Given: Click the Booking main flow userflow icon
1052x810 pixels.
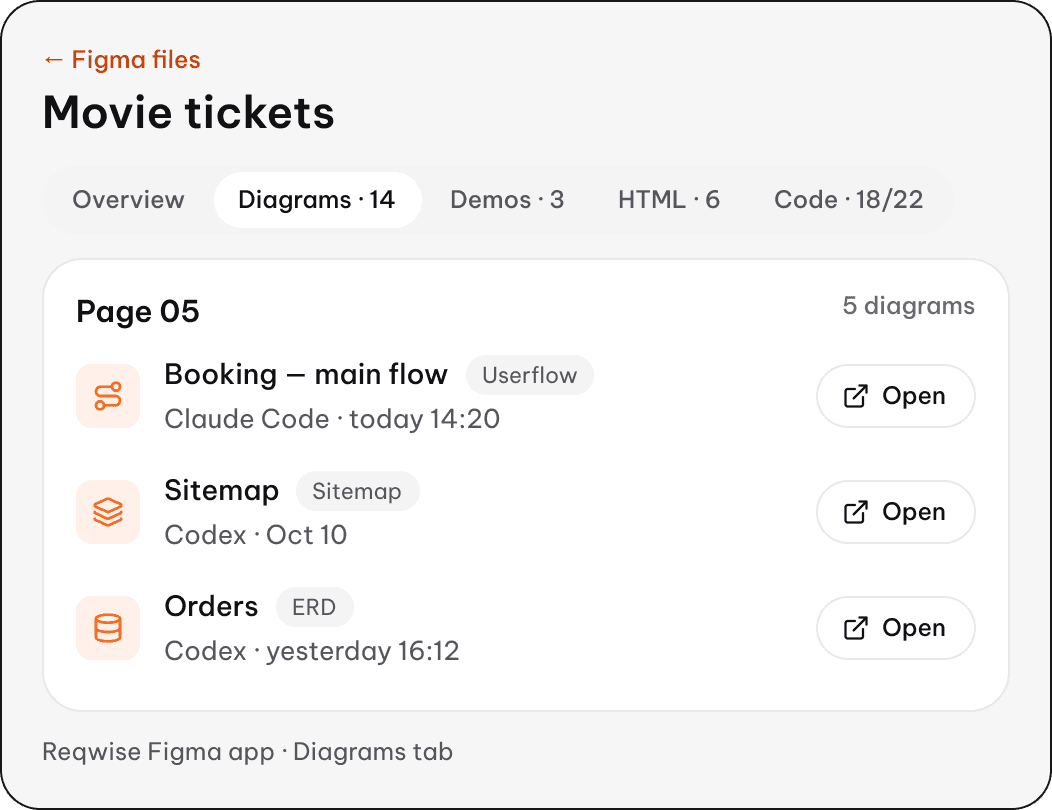Looking at the screenshot, I should [108, 396].
